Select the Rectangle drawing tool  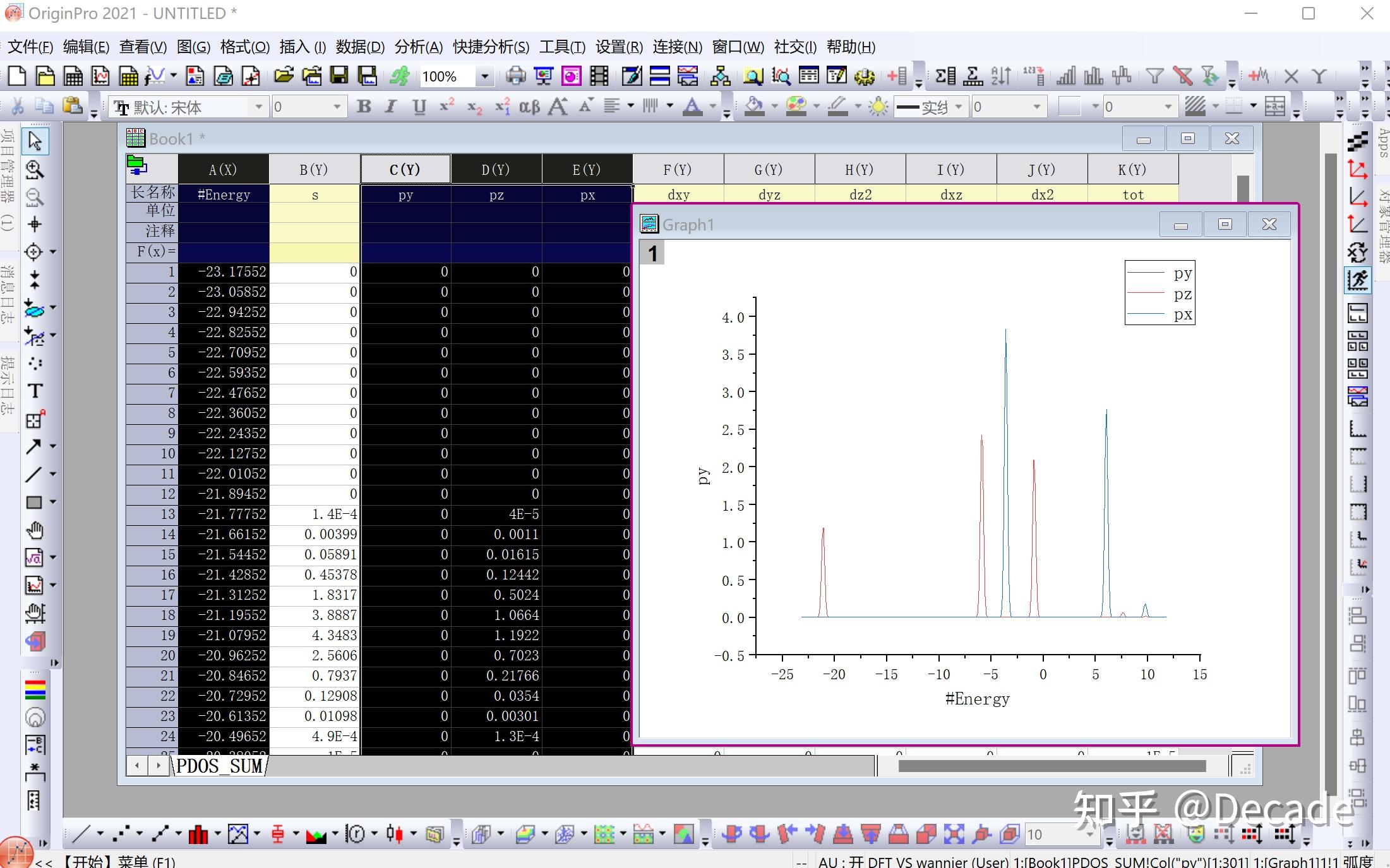(33, 502)
